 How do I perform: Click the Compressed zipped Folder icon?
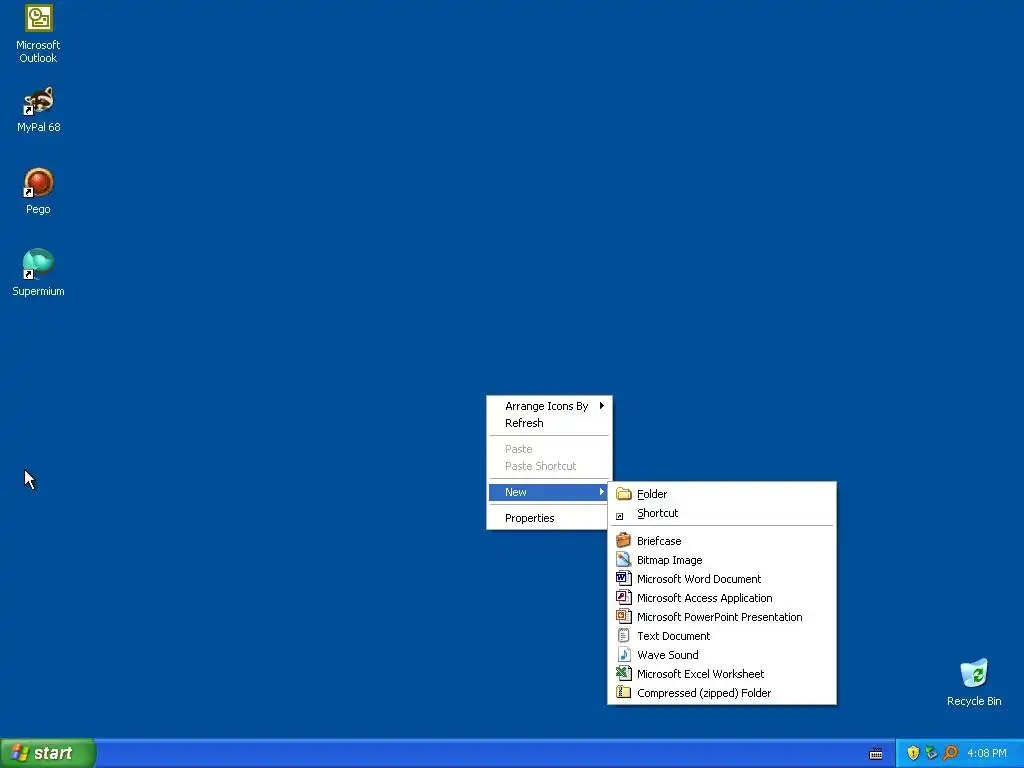(624, 692)
